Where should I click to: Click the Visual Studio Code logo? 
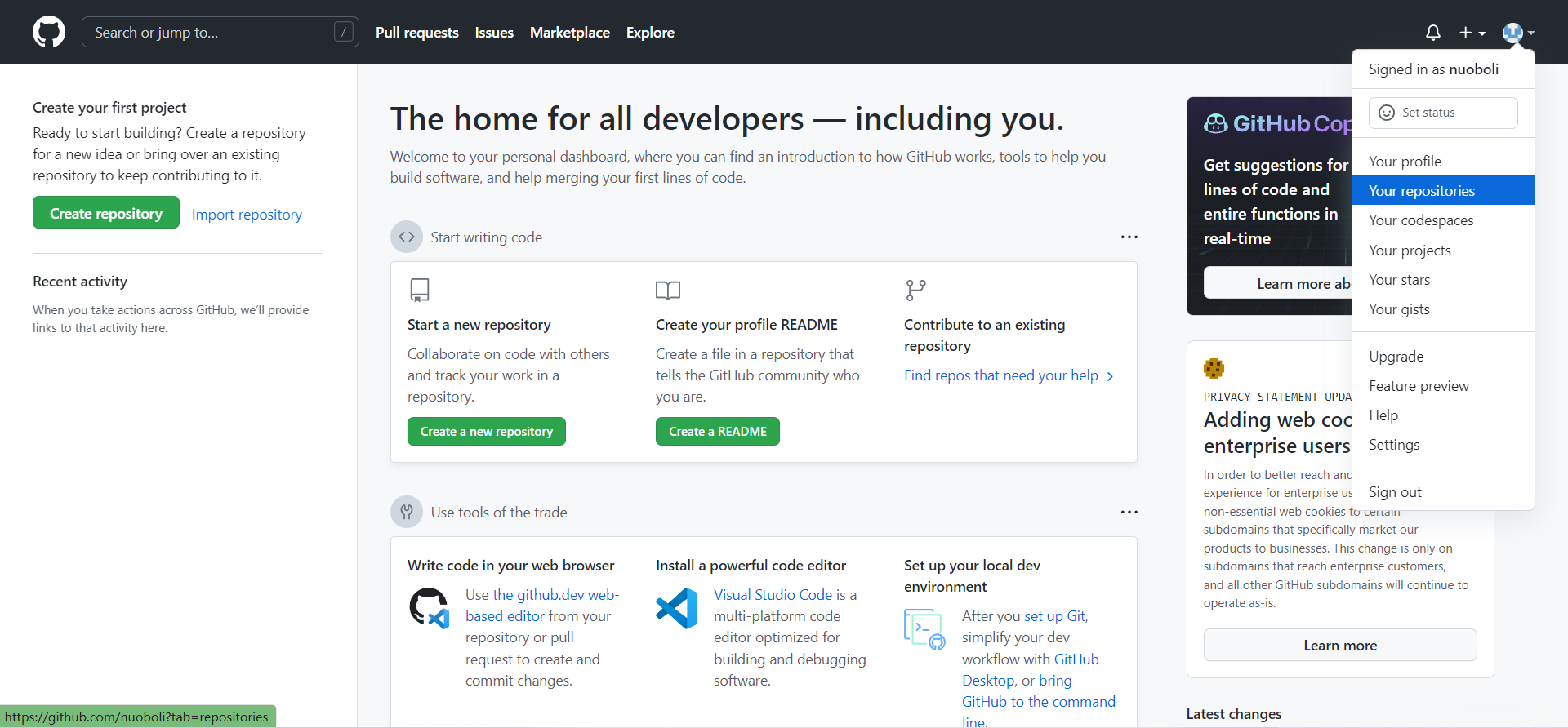coord(677,609)
